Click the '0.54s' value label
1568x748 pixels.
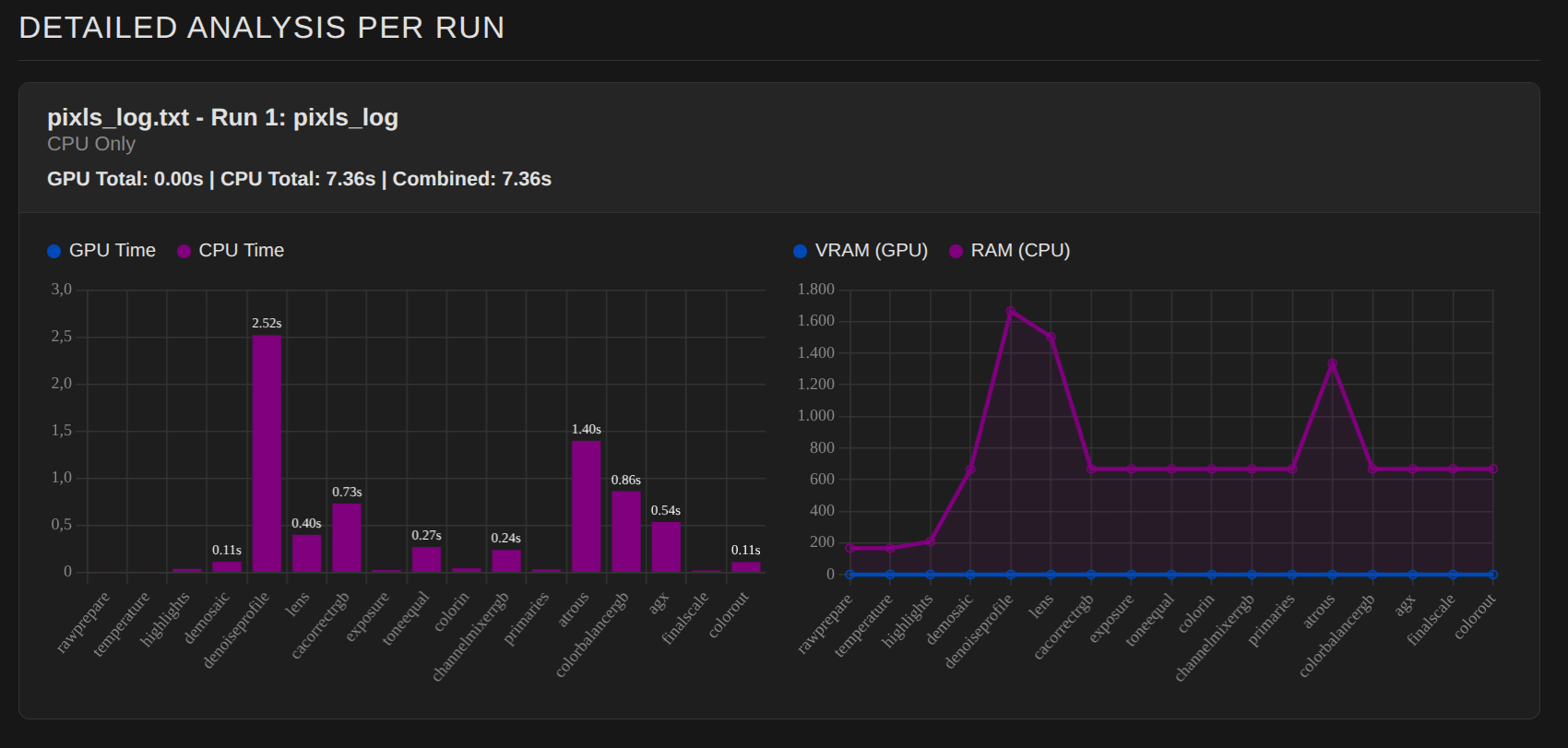pyautogui.click(x=666, y=511)
